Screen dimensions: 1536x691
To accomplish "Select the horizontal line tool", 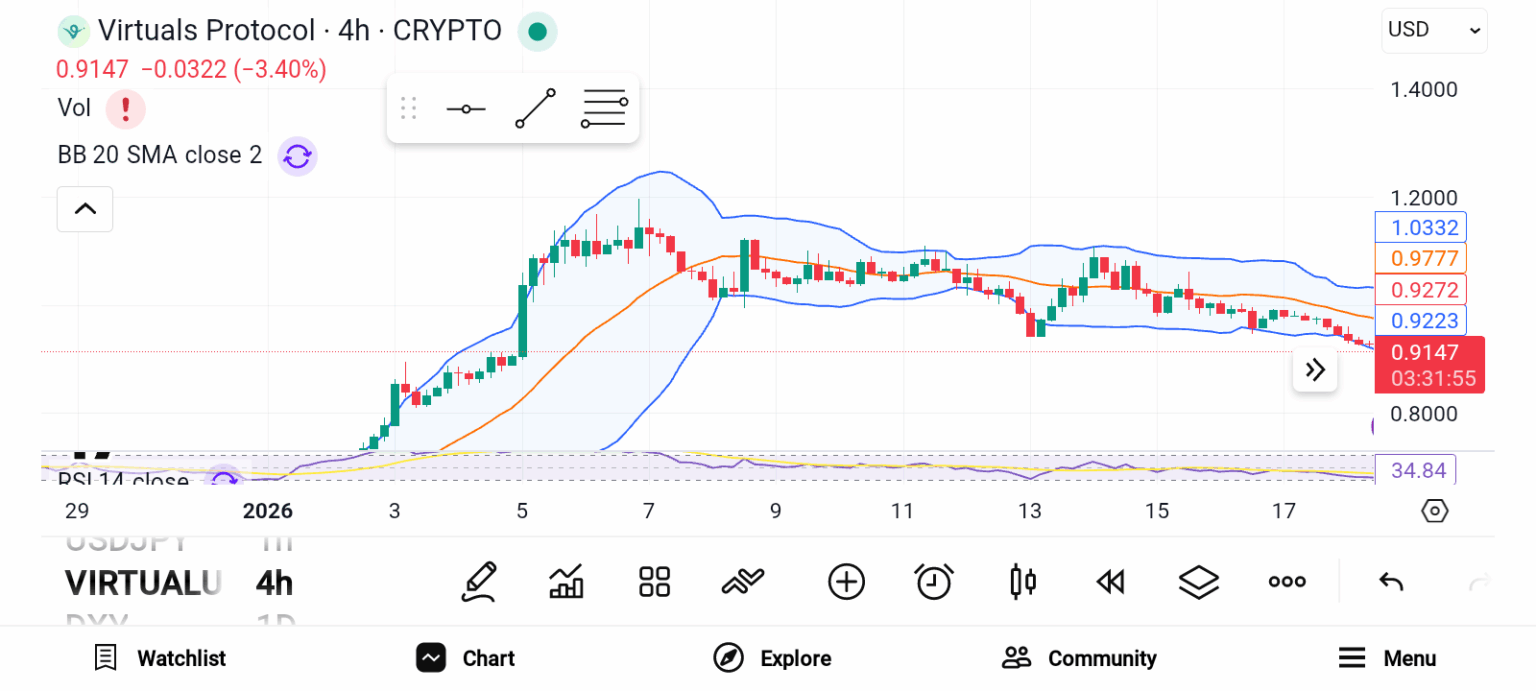I will point(465,107).
